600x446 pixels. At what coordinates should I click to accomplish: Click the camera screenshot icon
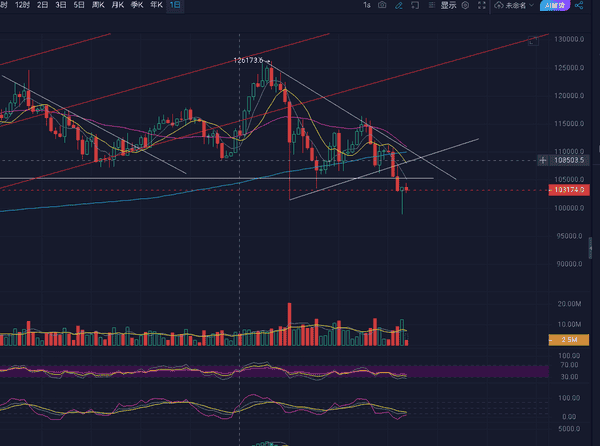click(382, 6)
